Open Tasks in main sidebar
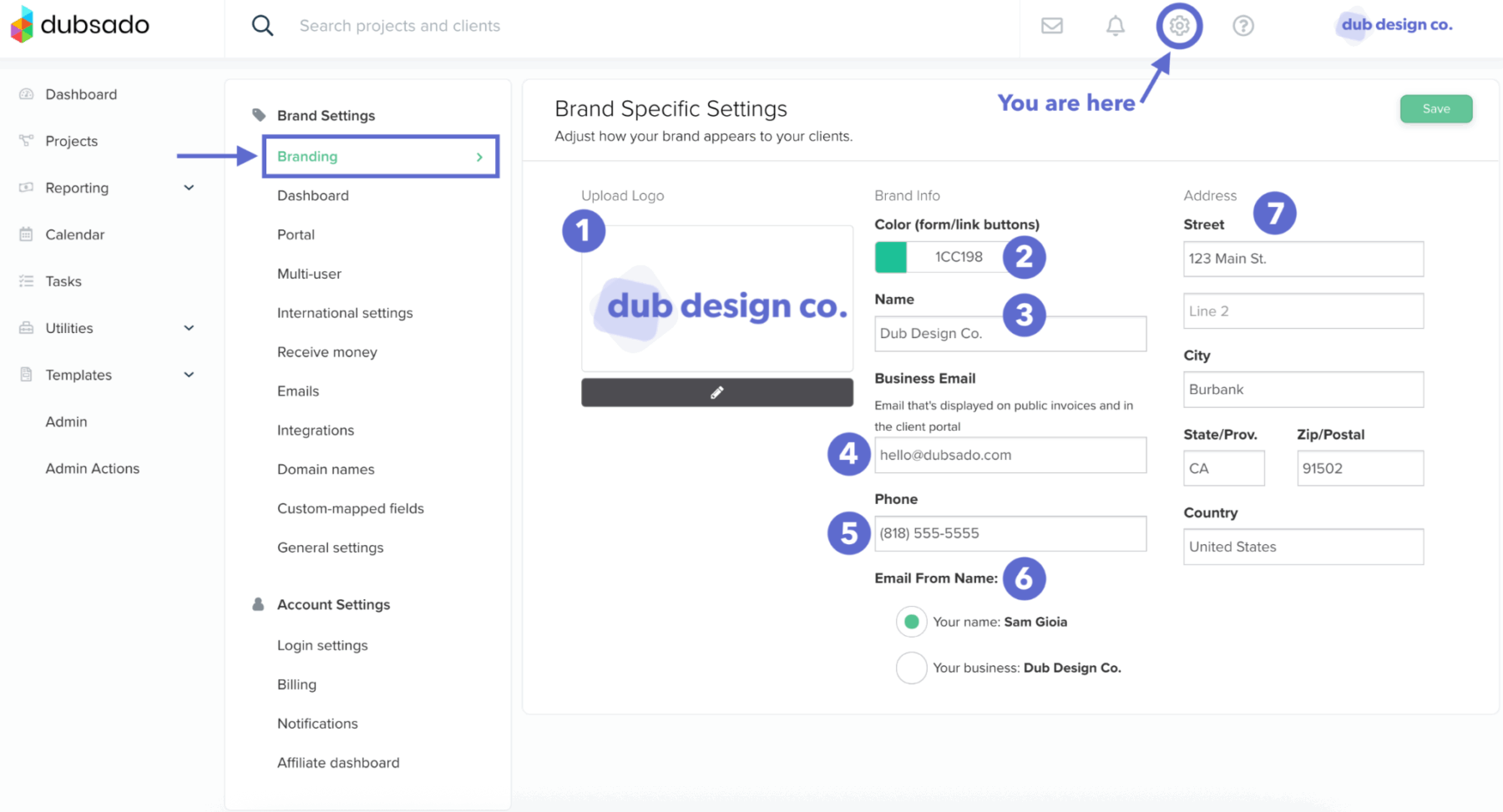Viewport: 1503px width, 812px height. (x=63, y=281)
